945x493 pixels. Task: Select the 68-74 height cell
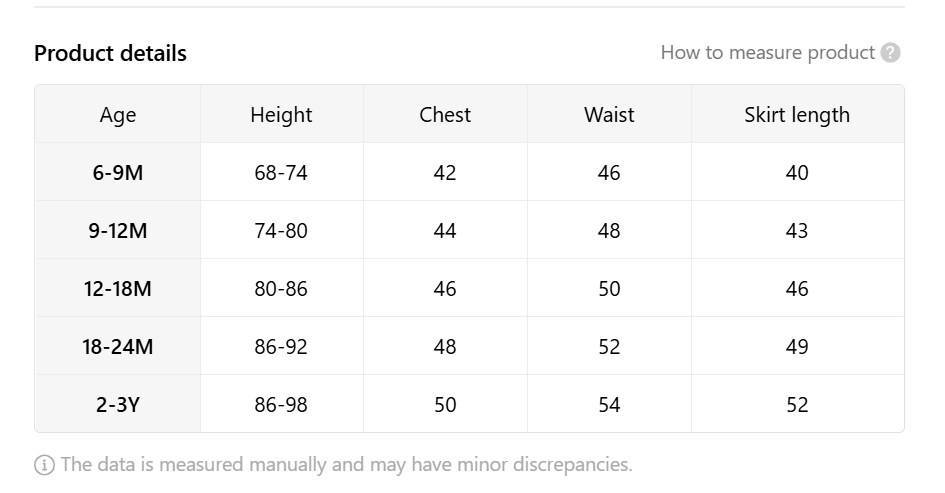[281, 172]
